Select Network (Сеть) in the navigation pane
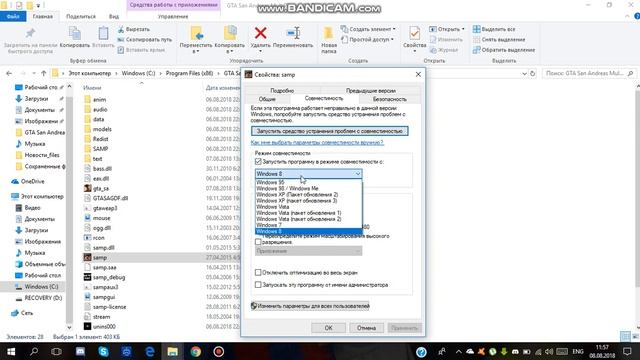 click(x=22, y=313)
